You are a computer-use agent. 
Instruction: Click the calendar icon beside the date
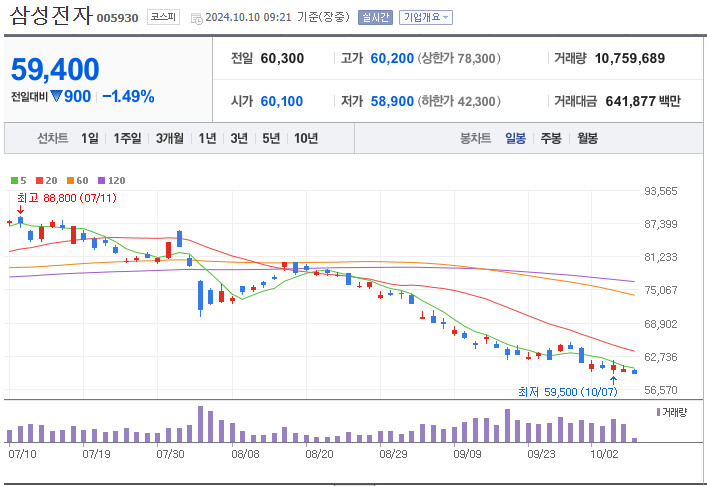[x=194, y=17]
